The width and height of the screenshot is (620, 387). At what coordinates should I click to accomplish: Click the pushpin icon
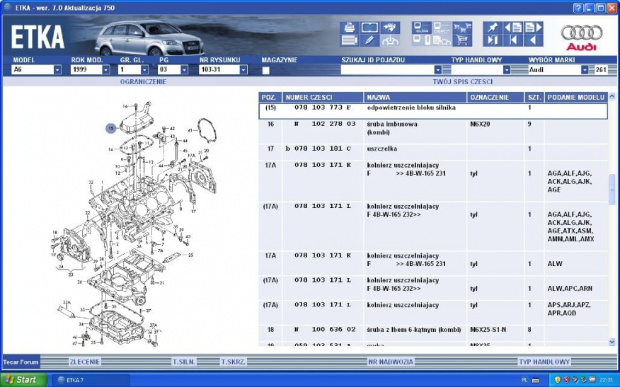click(x=493, y=28)
